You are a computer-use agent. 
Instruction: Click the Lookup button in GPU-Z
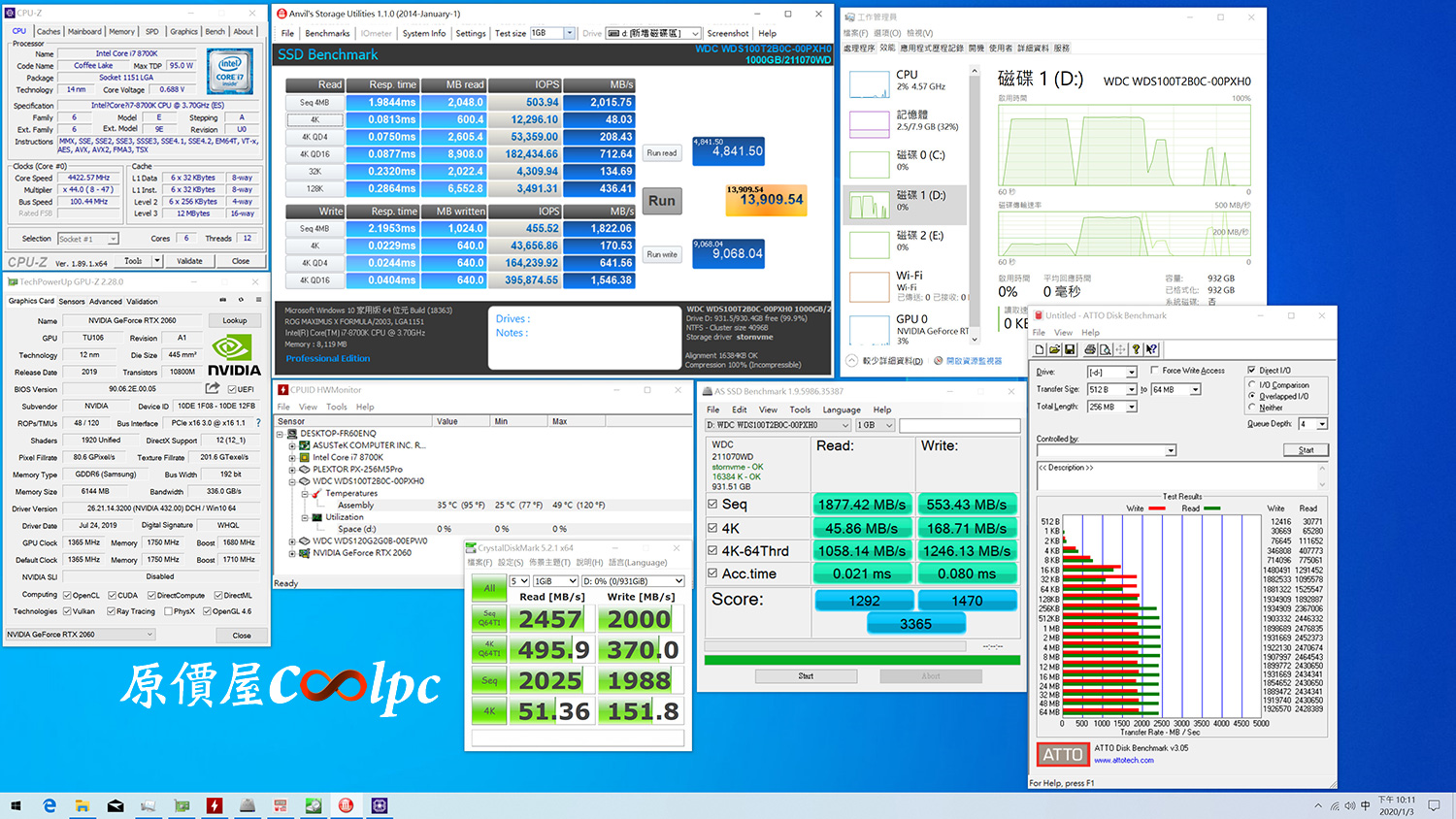click(x=235, y=320)
